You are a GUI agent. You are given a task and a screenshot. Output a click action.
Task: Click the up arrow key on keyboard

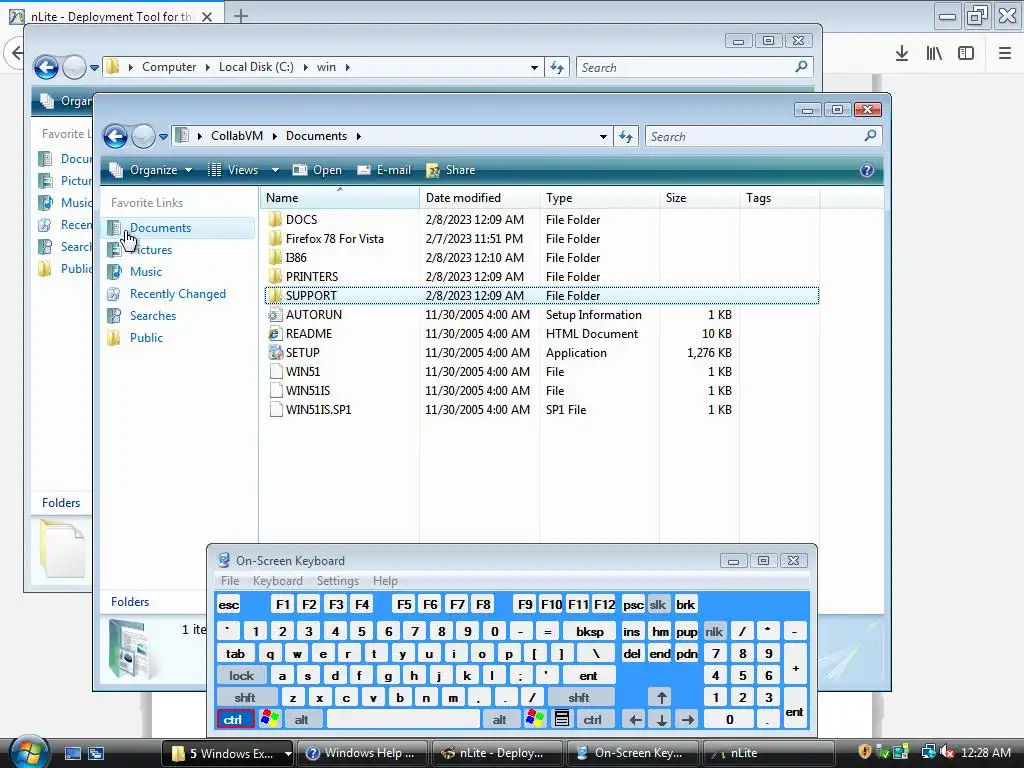pyautogui.click(x=662, y=697)
